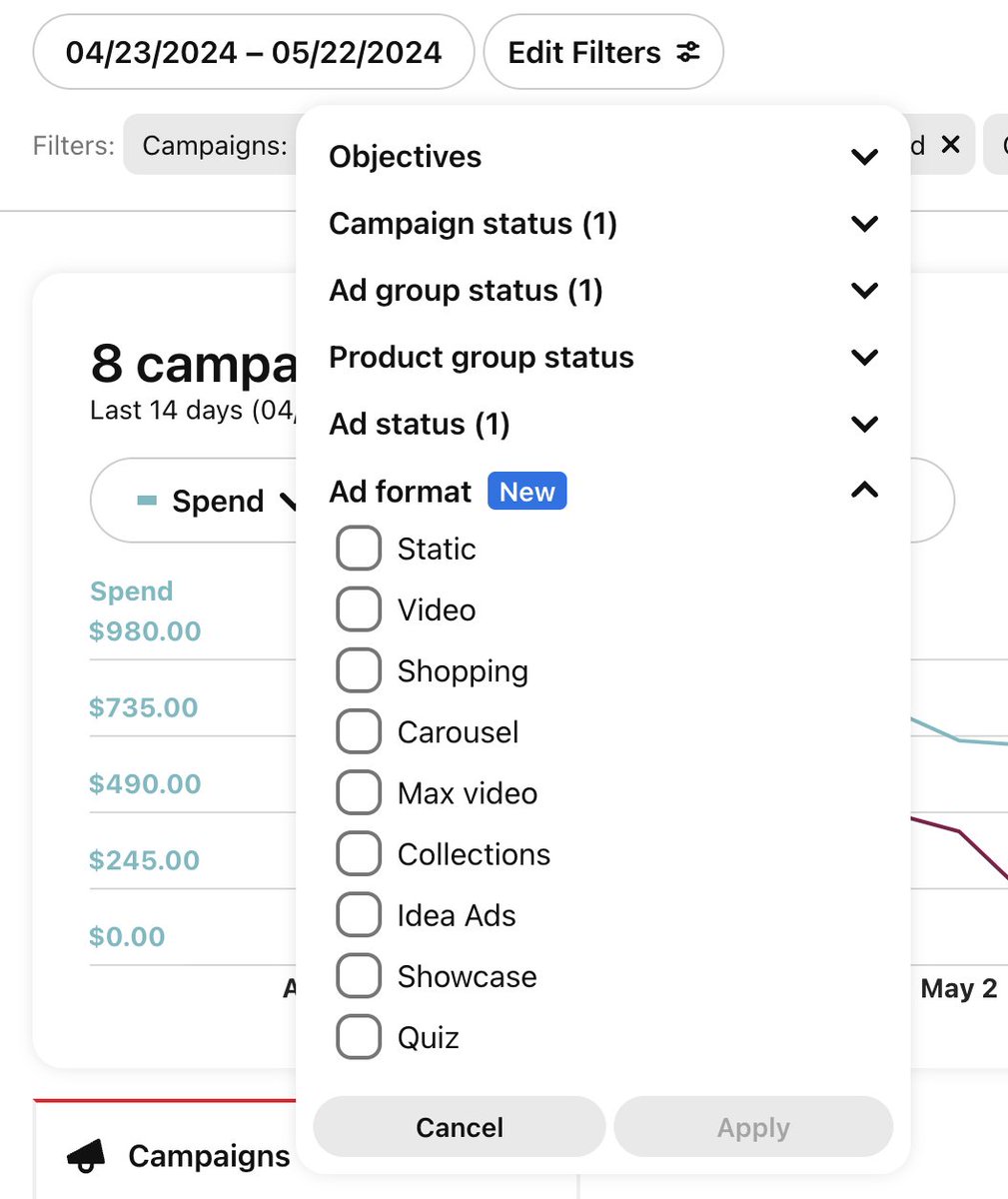Click the $980.00 axis label
The image size is (1008, 1199).
click(145, 631)
